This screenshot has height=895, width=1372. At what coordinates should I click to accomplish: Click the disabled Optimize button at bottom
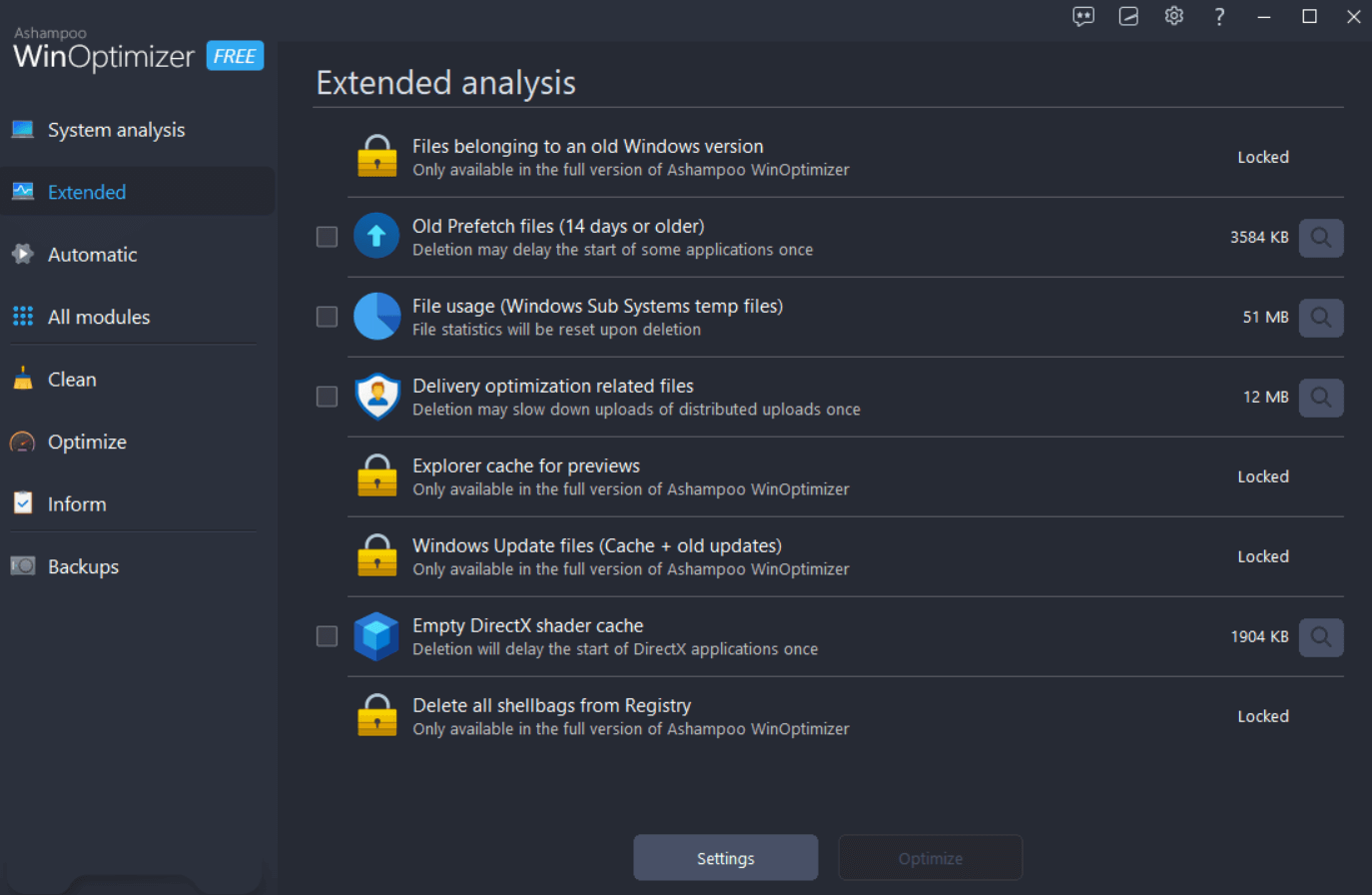click(x=931, y=858)
